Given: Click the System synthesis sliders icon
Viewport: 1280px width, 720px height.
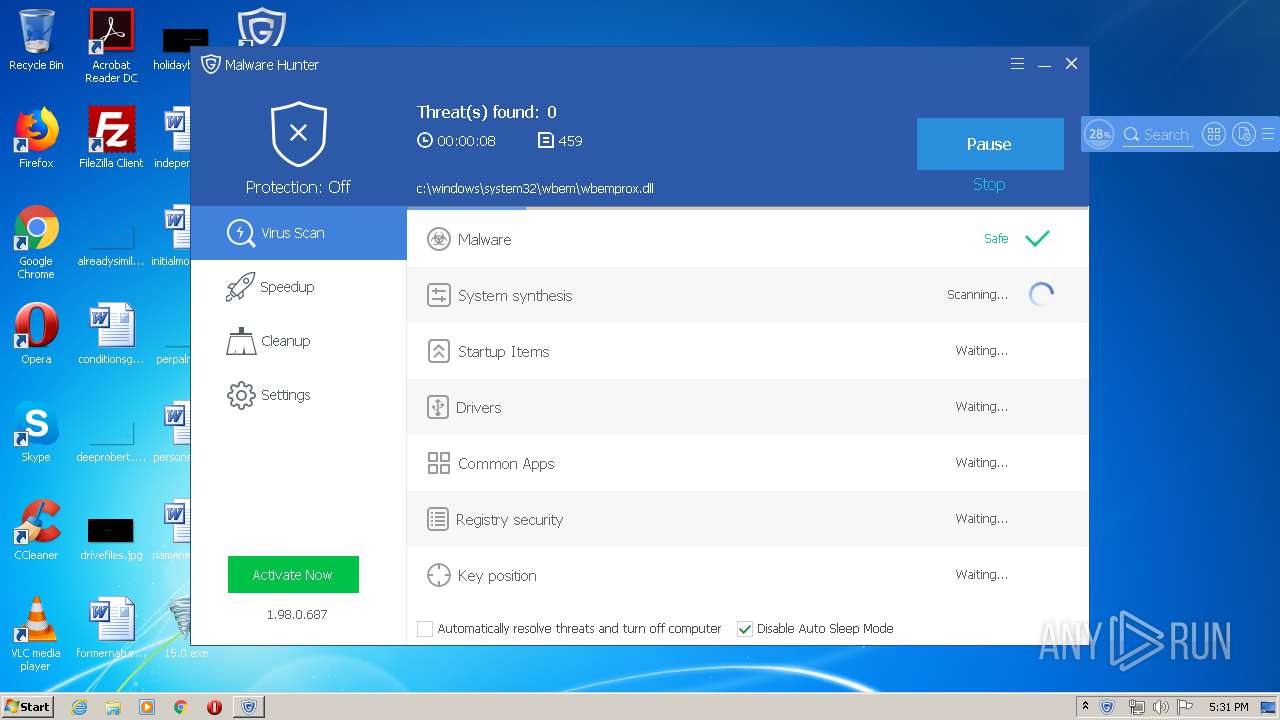Looking at the screenshot, I should click(438, 295).
